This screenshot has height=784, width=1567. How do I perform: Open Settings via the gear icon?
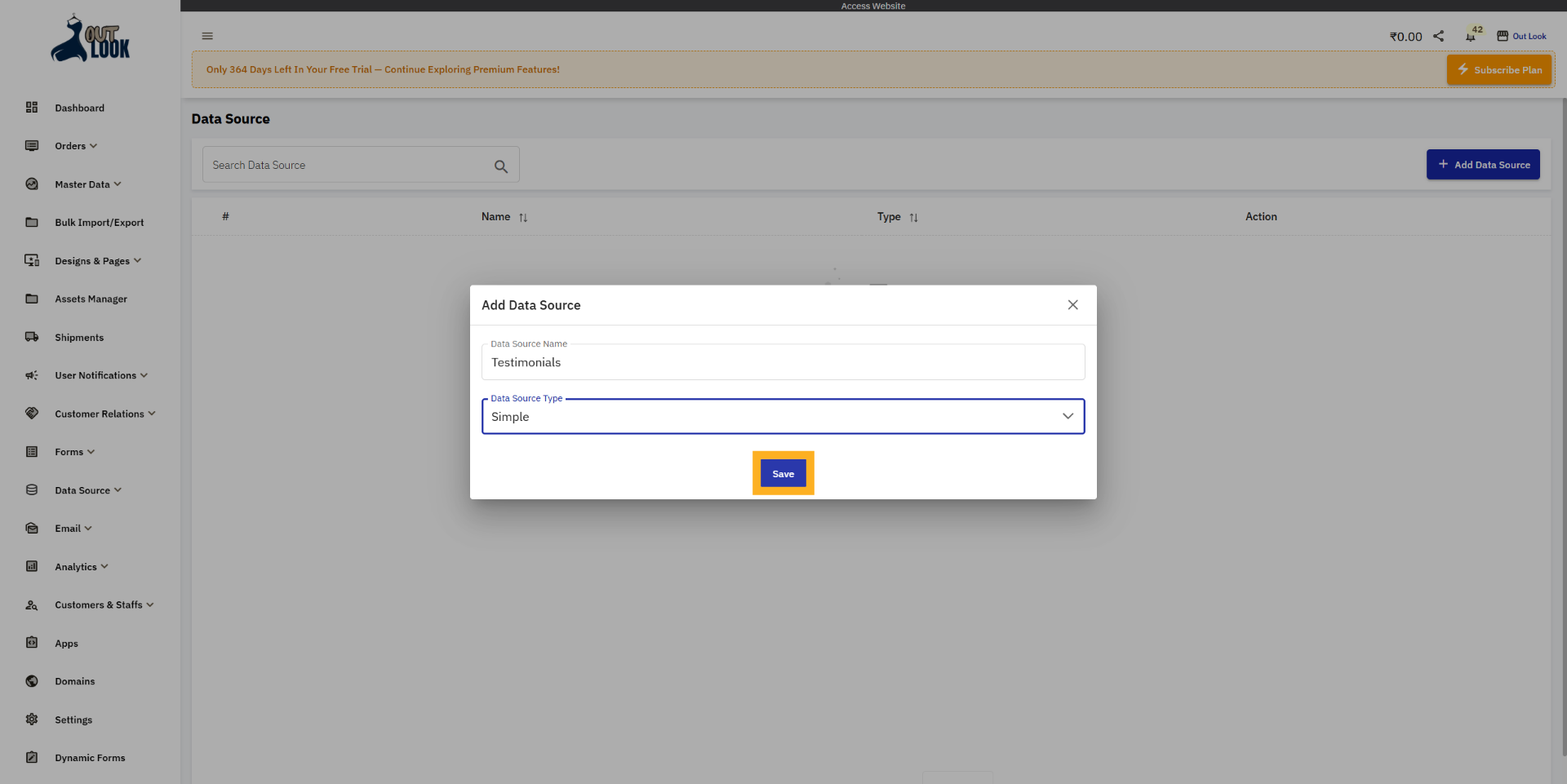coord(31,720)
